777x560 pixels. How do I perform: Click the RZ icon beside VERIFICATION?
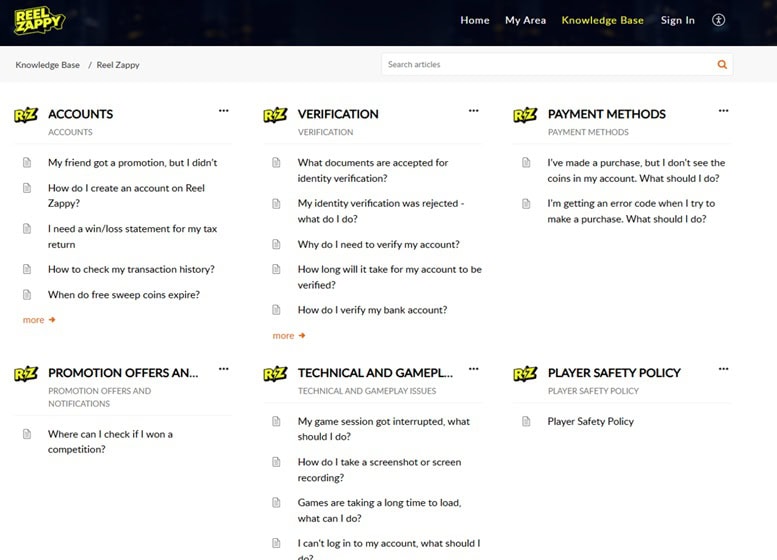[x=276, y=115]
